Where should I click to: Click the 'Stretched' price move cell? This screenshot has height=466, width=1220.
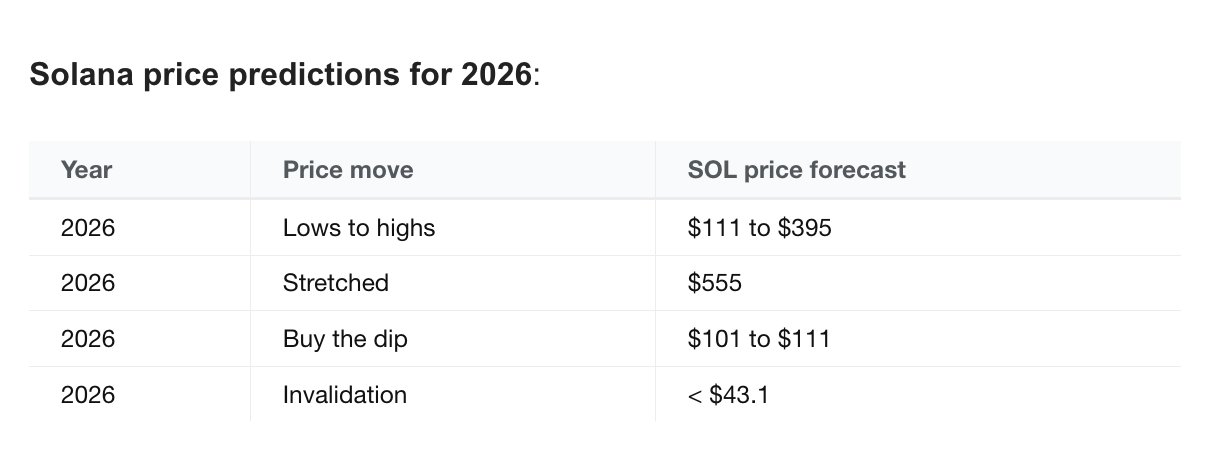pyautogui.click(x=336, y=283)
